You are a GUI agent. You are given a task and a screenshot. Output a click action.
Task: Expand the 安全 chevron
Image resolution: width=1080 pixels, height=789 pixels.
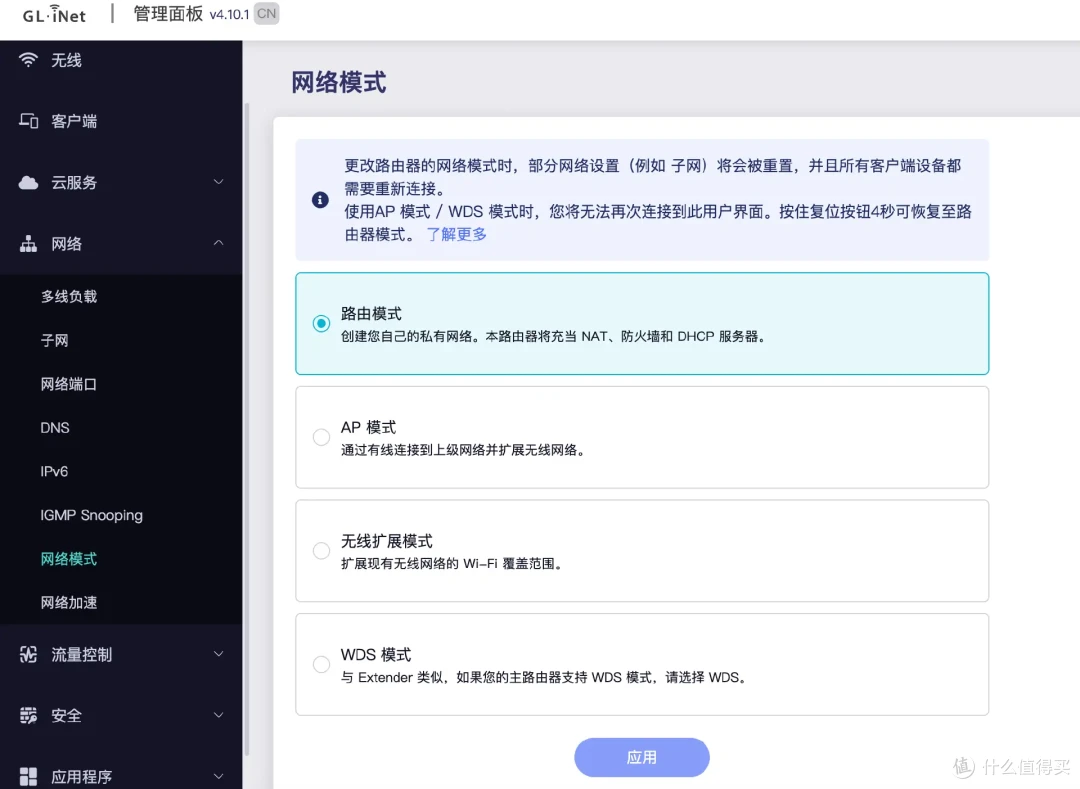click(218, 715)
